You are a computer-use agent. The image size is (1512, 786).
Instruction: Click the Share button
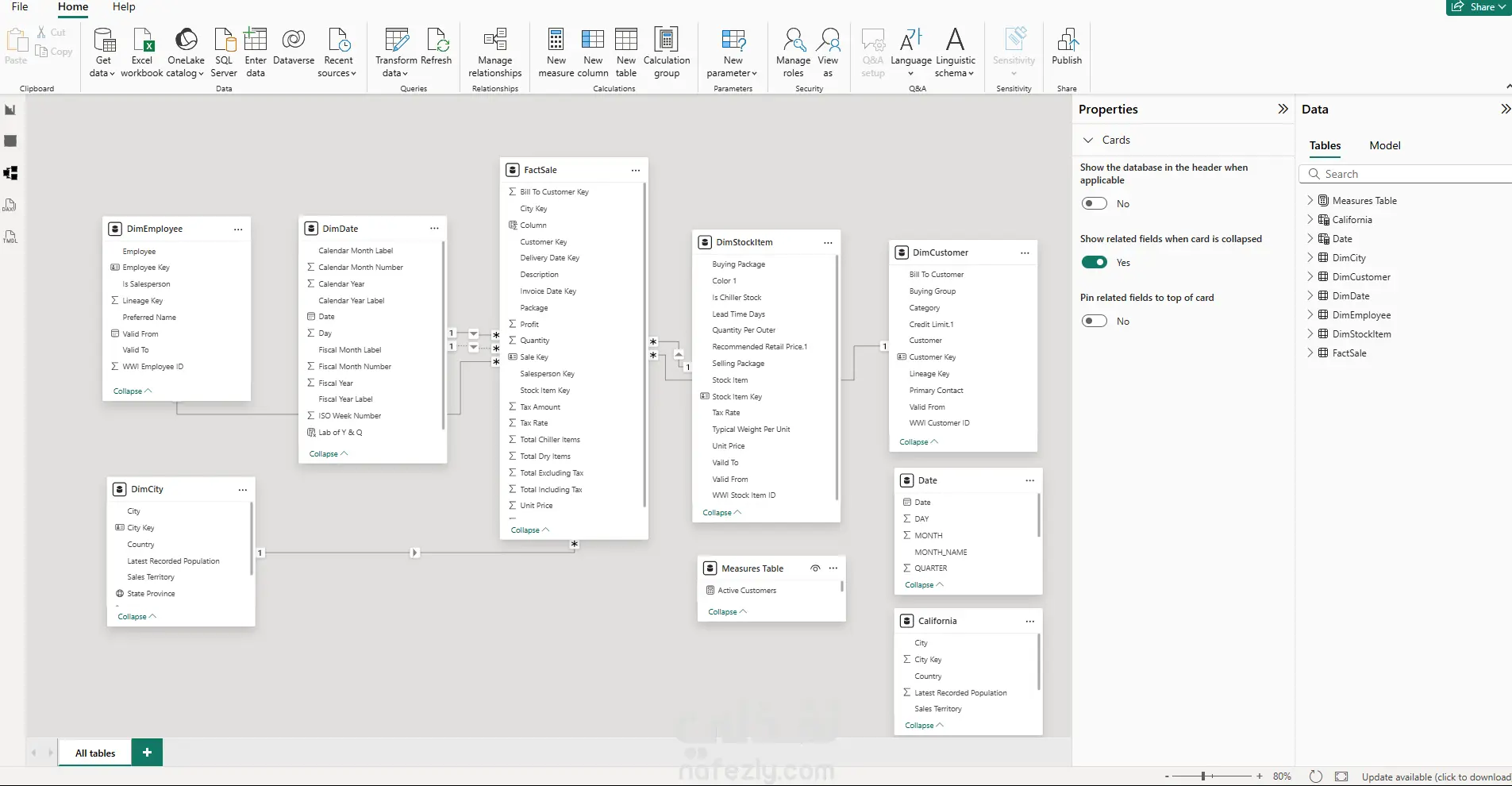[x=1479, y=7]
